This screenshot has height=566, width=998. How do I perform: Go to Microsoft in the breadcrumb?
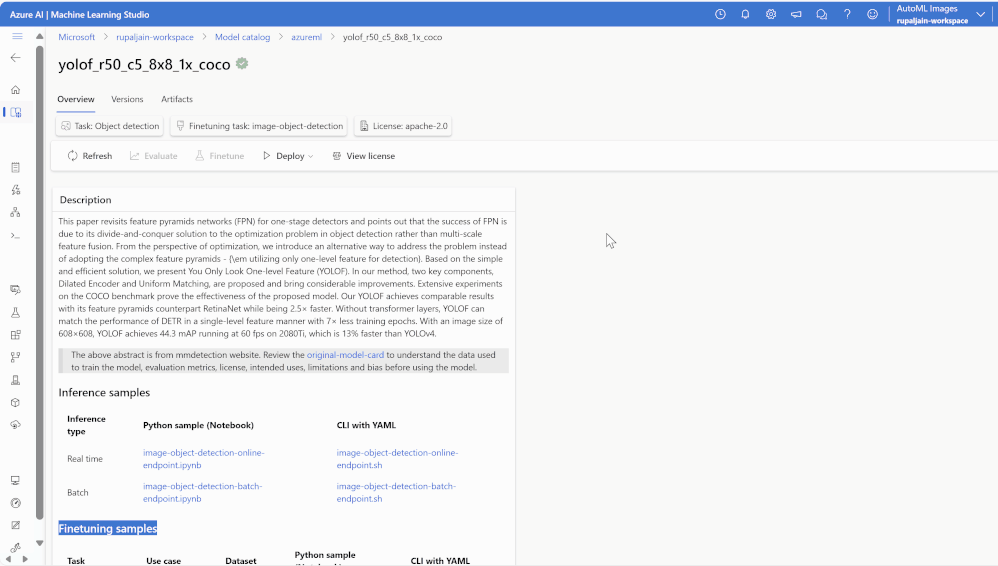(x=76, y=37)
